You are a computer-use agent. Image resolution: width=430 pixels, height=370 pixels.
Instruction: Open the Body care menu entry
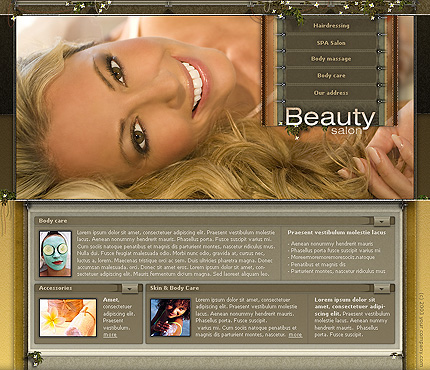tap(331, 76)
